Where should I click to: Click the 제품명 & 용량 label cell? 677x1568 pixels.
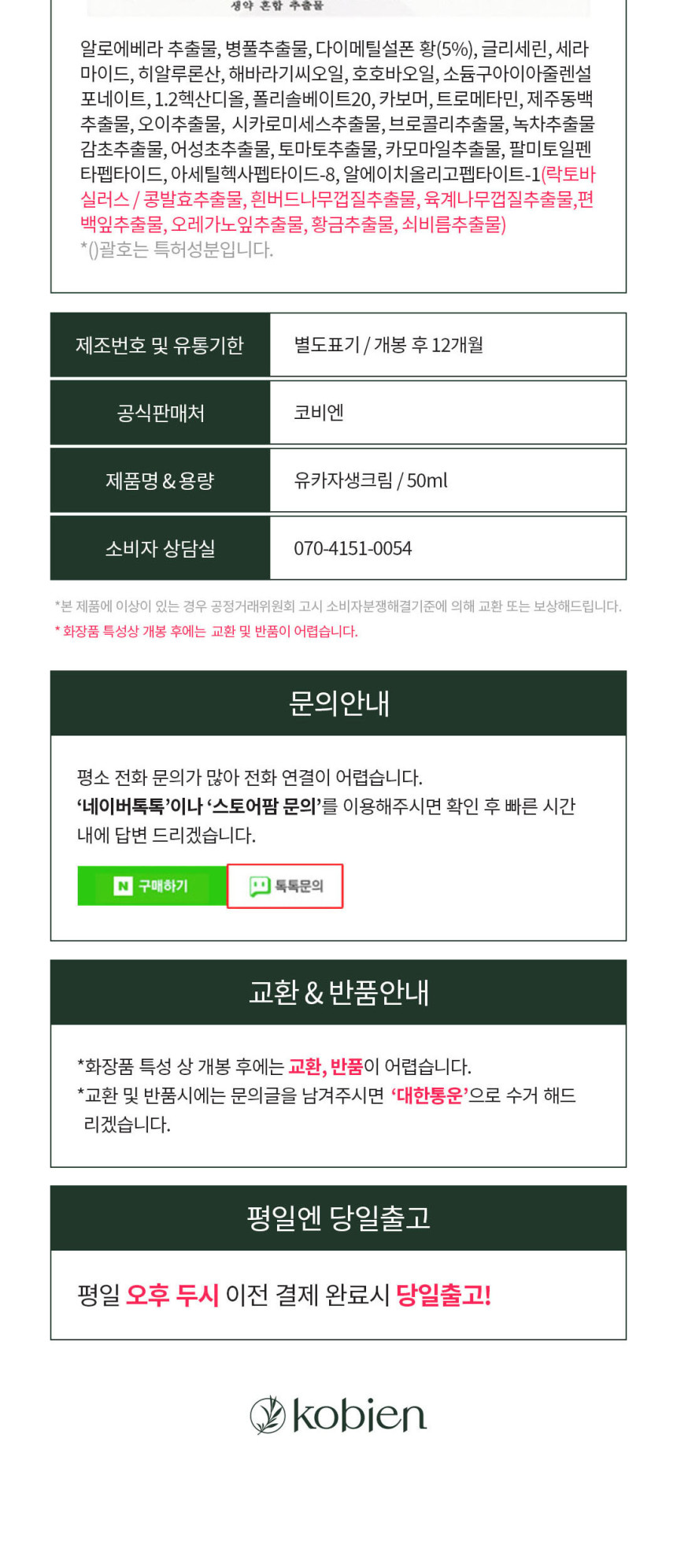click(x=161, y=480)
